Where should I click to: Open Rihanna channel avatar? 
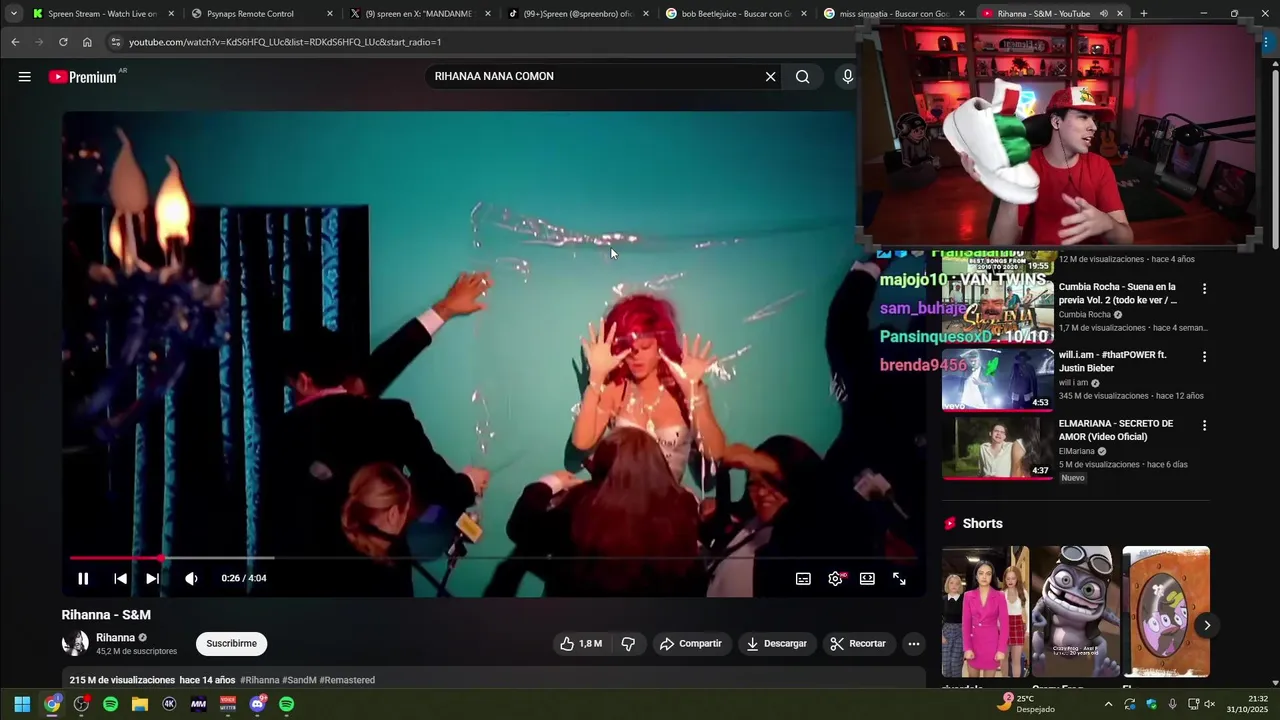point(75,644)
